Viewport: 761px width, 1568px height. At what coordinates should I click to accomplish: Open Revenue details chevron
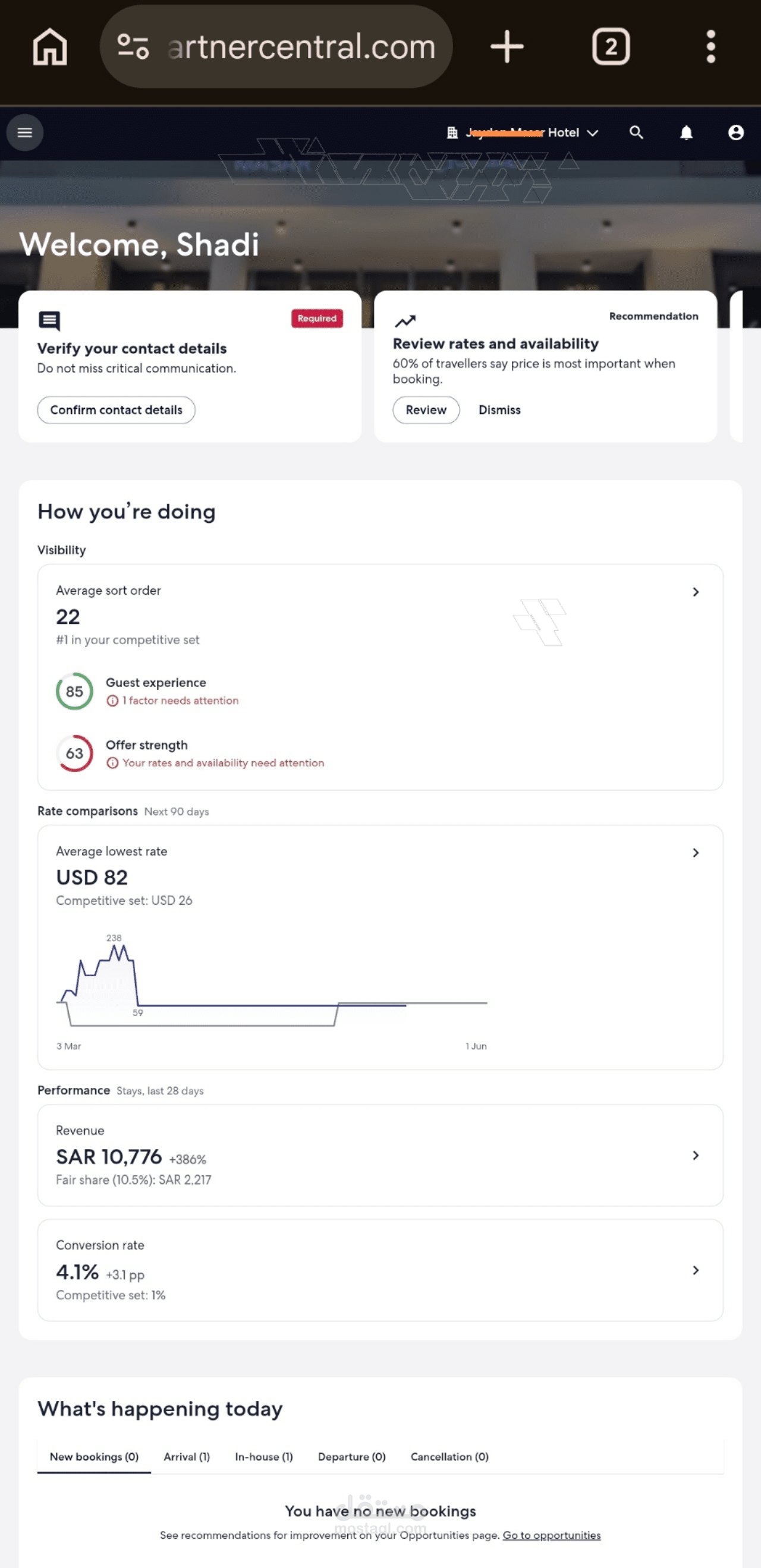coord(695,1154)
